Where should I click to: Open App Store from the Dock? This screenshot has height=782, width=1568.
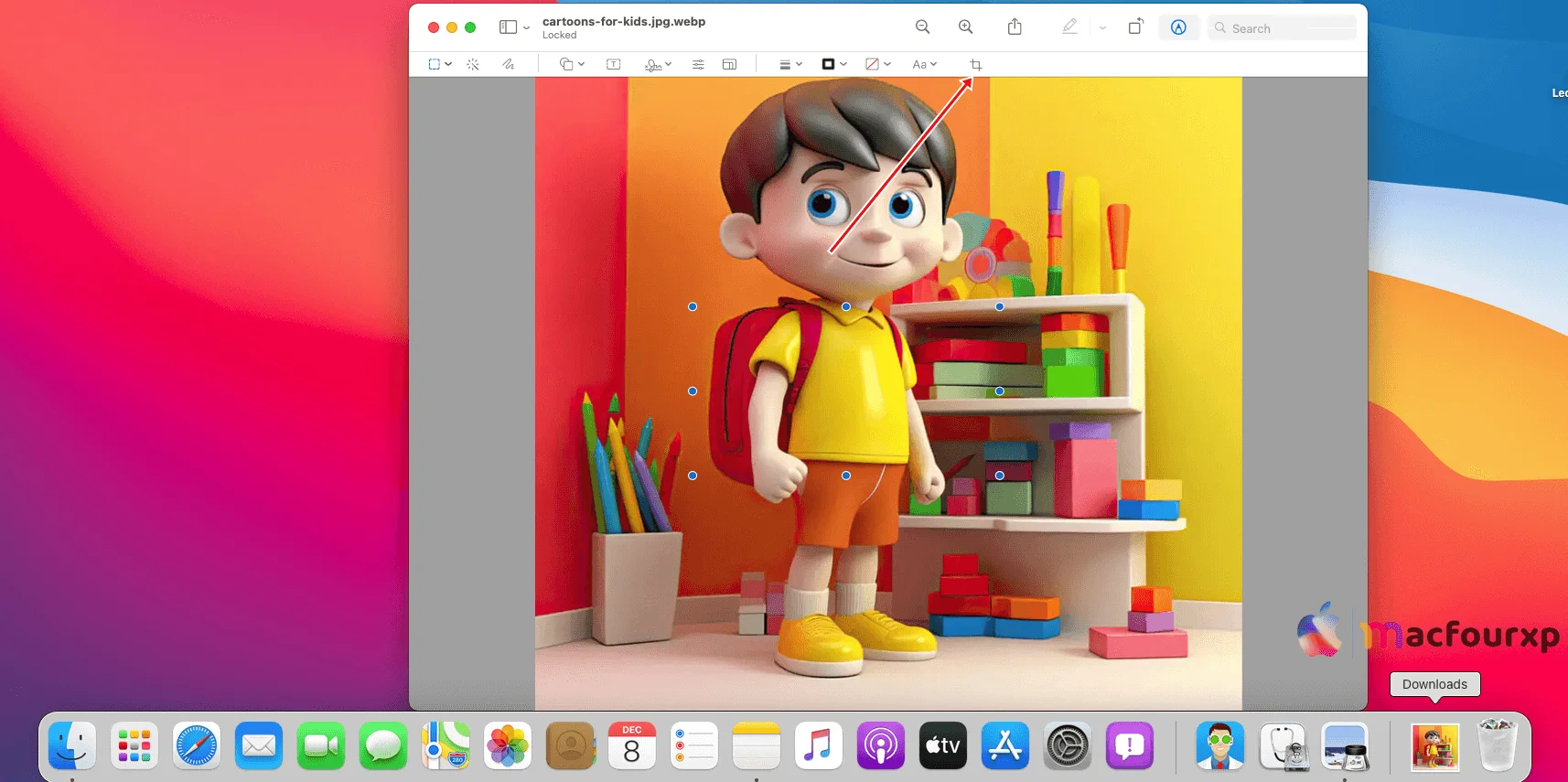coord(1005,745)
